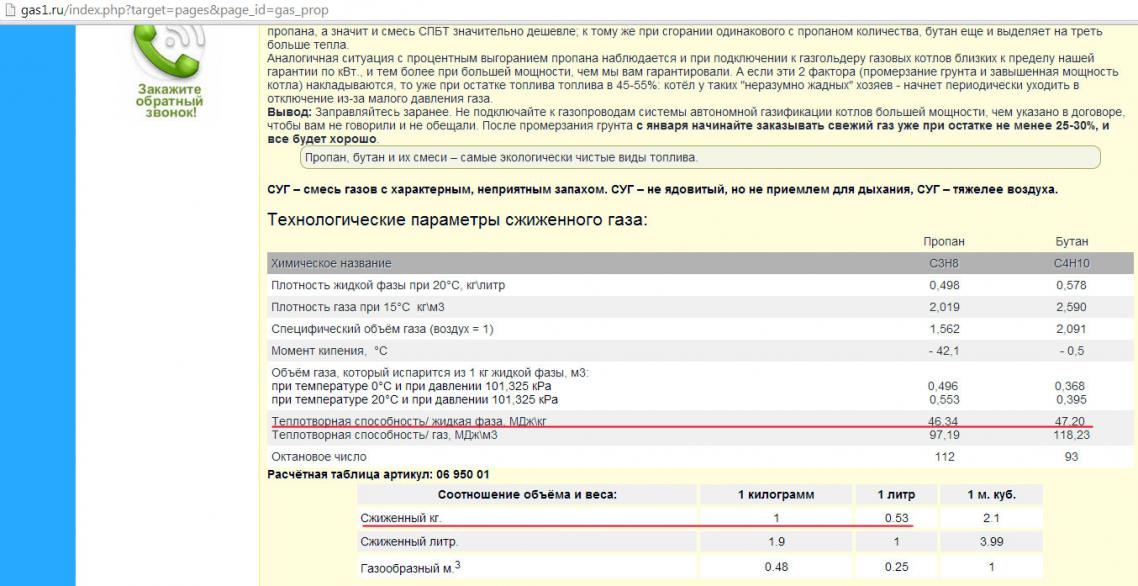Click the boiling point value - 0,5
1138x586 pixels.
click(1071, 351)
